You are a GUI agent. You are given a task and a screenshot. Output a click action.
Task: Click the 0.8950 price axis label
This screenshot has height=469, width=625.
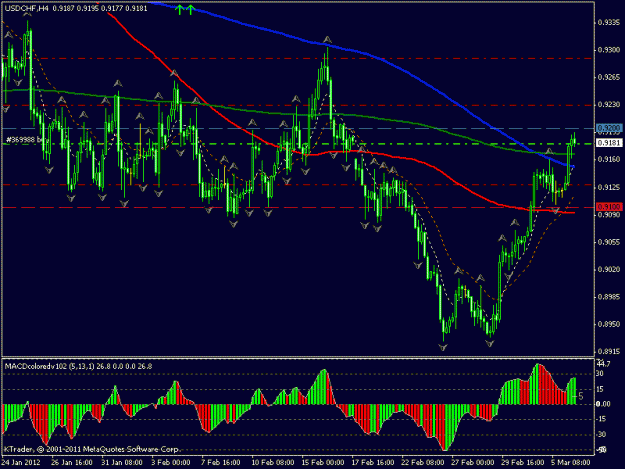click(x=609, y=324)
